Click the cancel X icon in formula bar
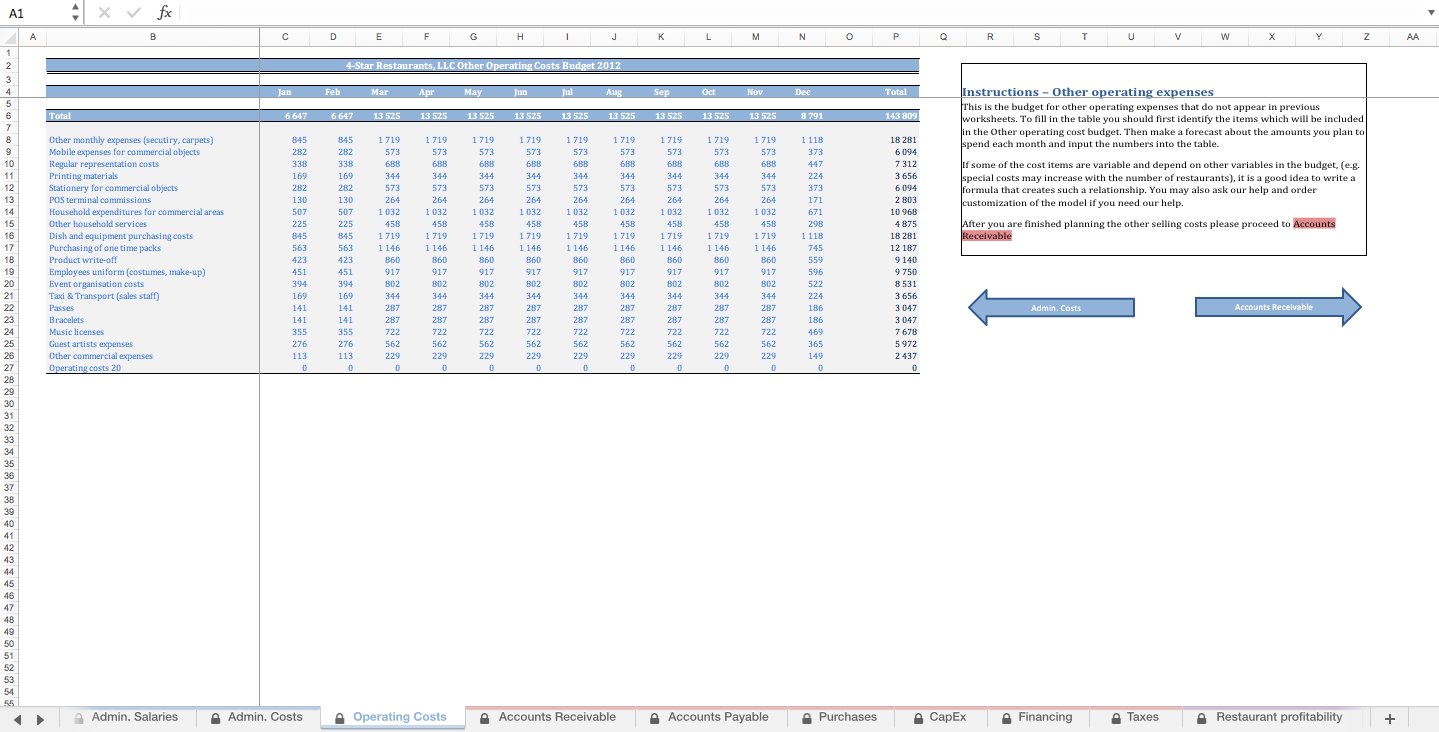Viewport: 1439px width, 732px height. 105,13
